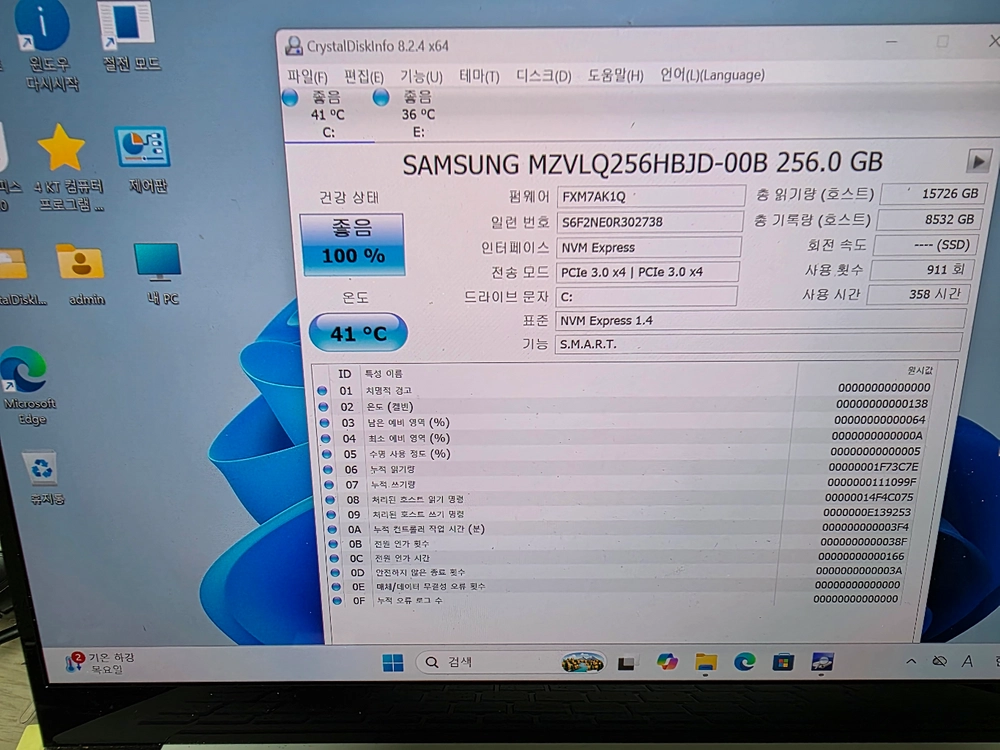Open Microsoft Store in the taskbar
Viewport: 1000px width, 750px height.
[783, 663]
